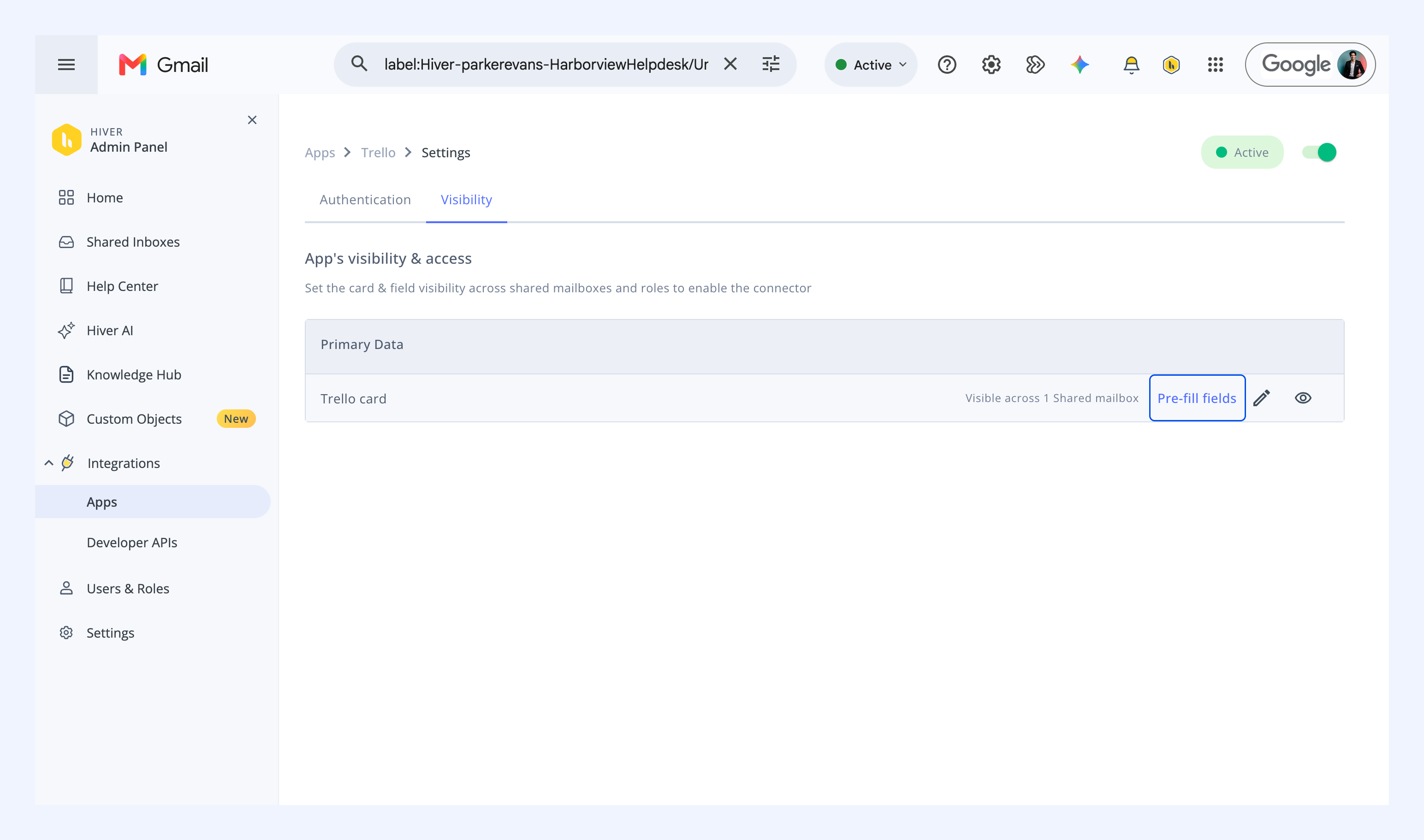1424x840 pixels.
Task: Click the green Active status badge
Action: pos(1242,152)
